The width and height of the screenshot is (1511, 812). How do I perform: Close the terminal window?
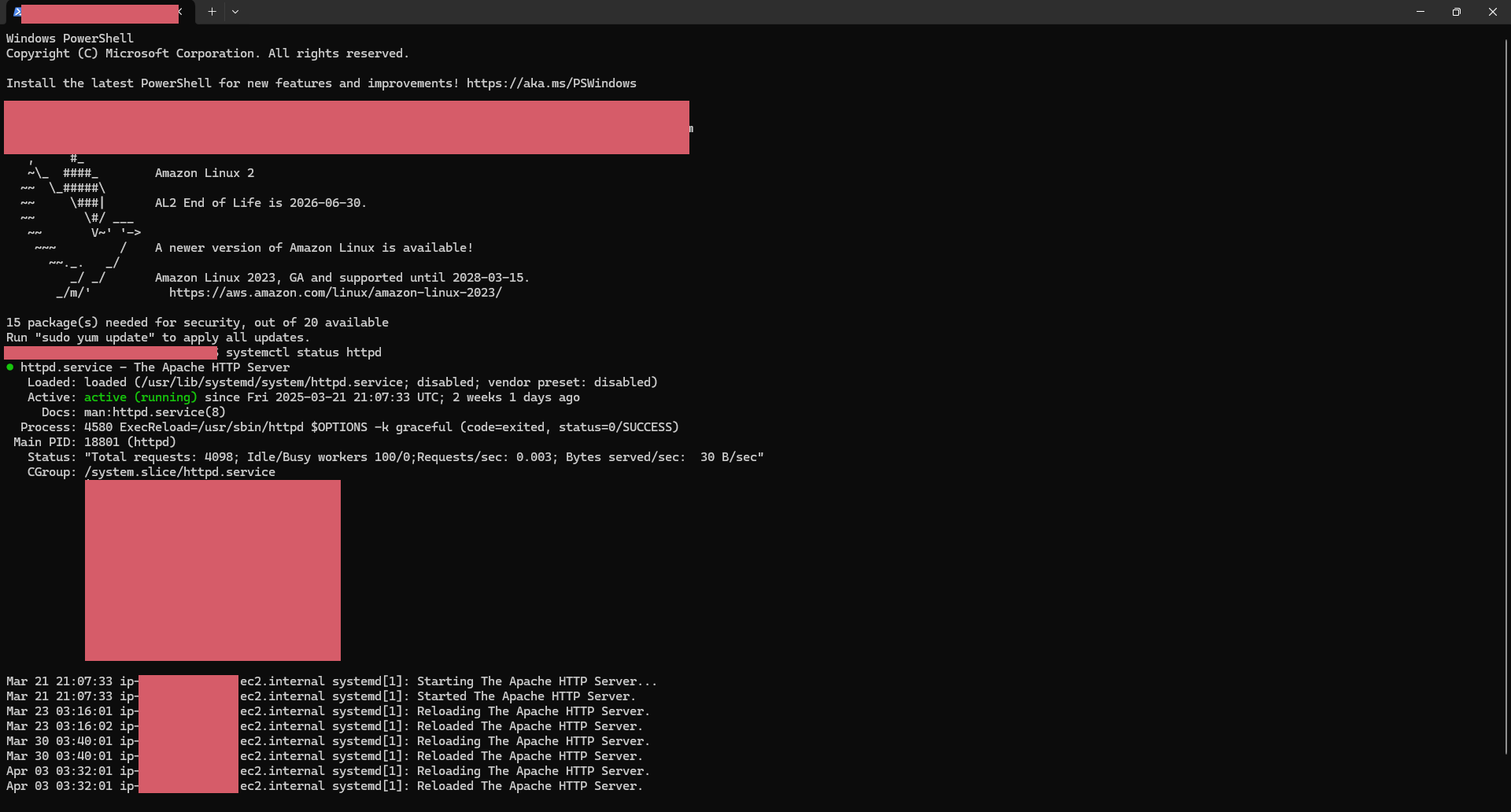tap(1492, 12)
